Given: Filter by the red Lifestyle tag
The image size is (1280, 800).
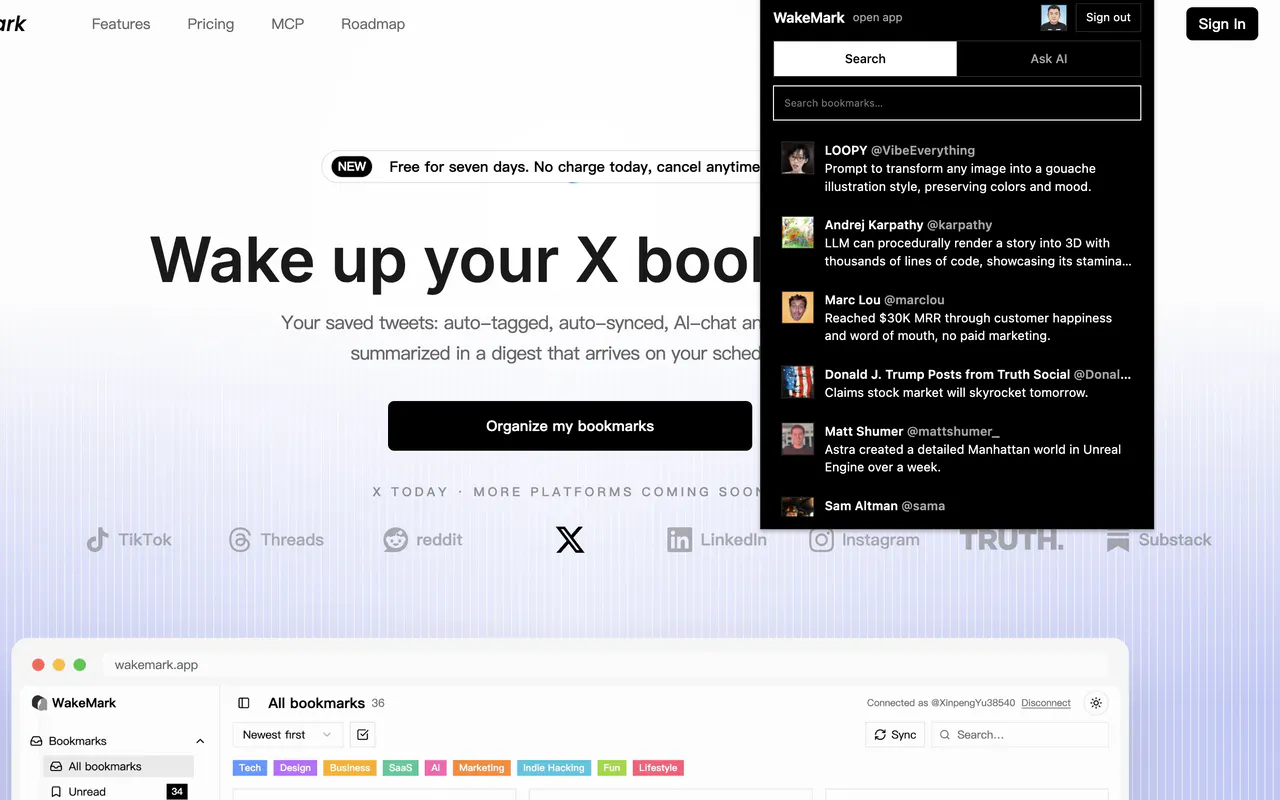Looking at the screenshot, I should pos(658,768).
